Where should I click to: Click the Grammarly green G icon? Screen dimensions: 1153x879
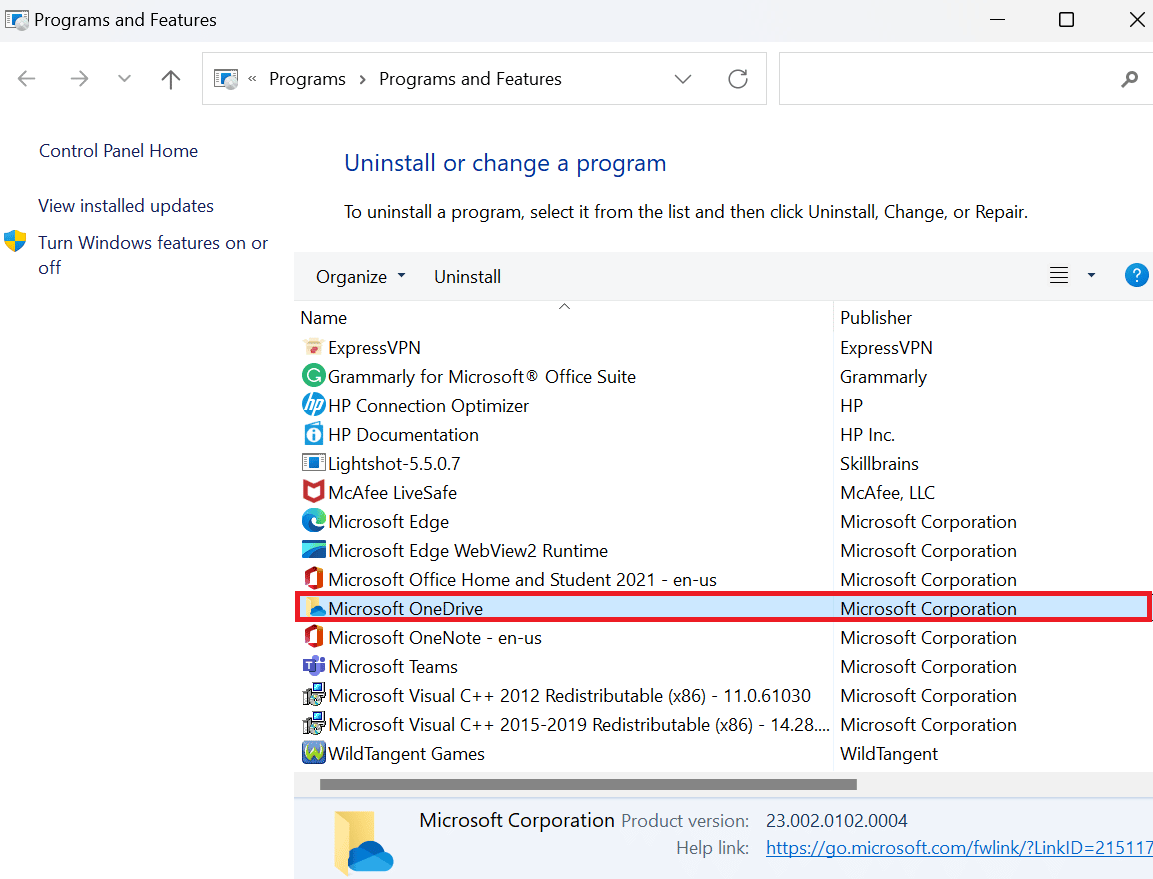(x=313, y=376)
